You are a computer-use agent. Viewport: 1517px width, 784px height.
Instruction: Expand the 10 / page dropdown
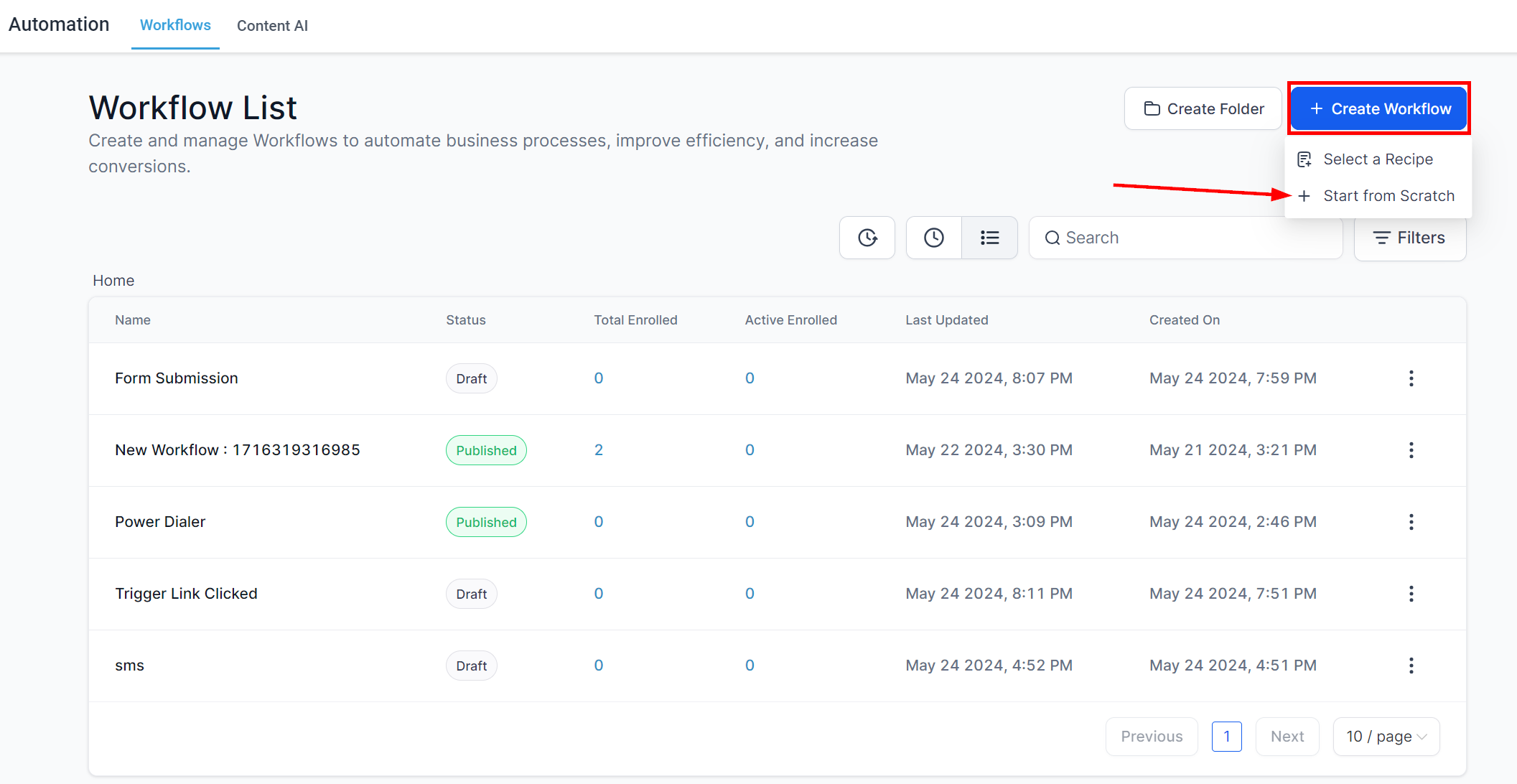tap(1386, 737)
